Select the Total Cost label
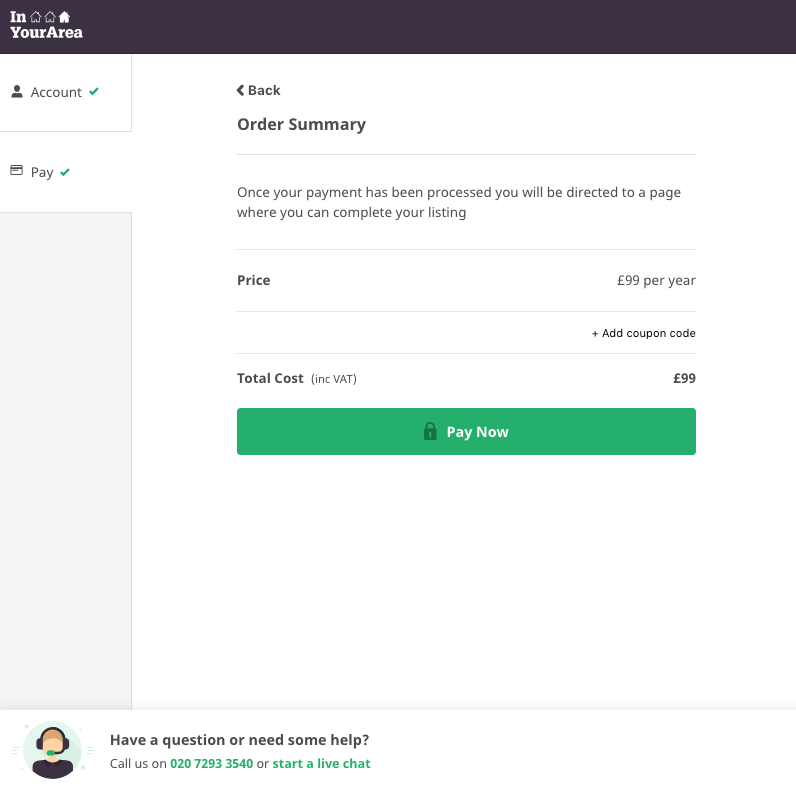The image size is (796, 790). (x=270, y=378)
